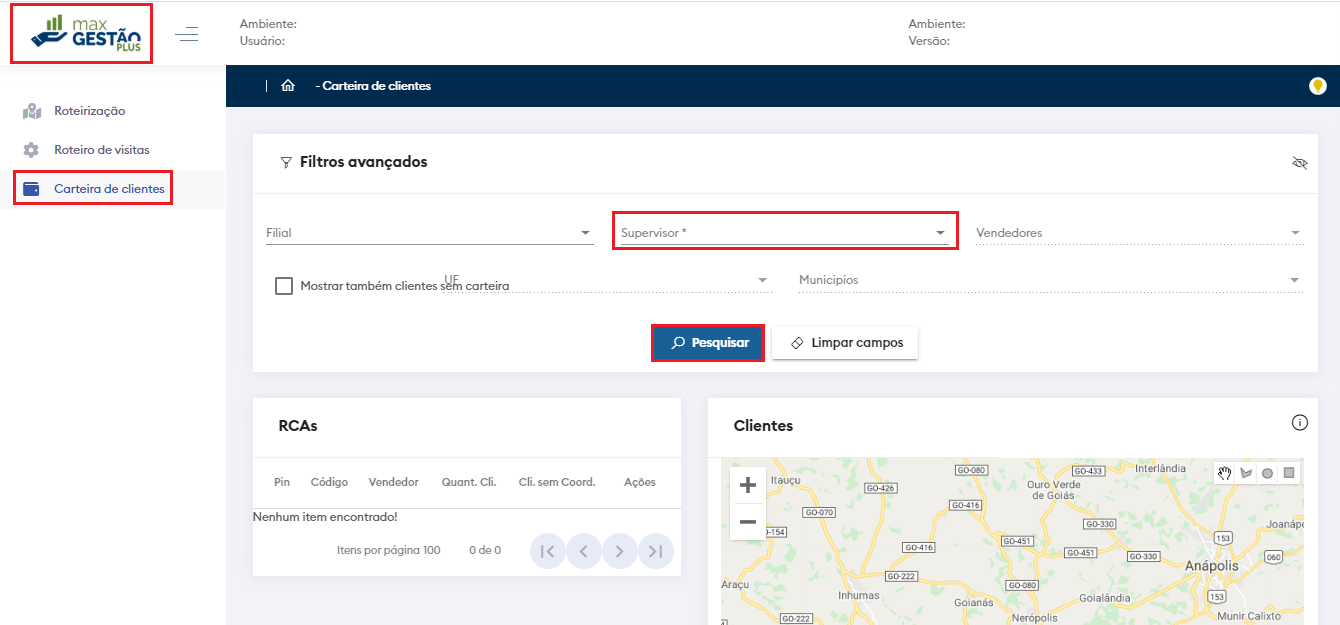Open Roteirização in the sidebar
Screen dimensions: 1340x625
(x=89, y=111)
